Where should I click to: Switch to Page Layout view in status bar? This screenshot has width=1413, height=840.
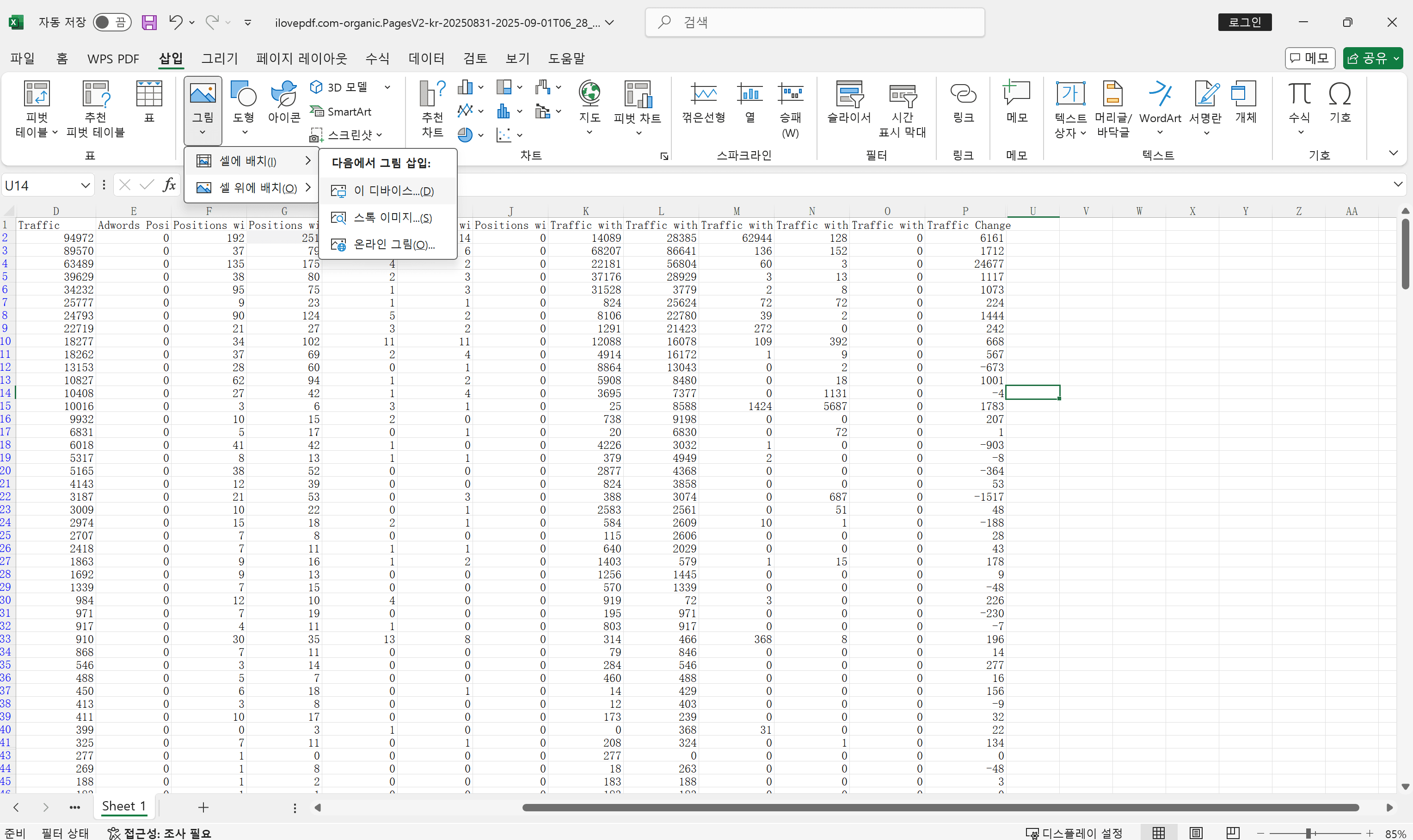1196,833
